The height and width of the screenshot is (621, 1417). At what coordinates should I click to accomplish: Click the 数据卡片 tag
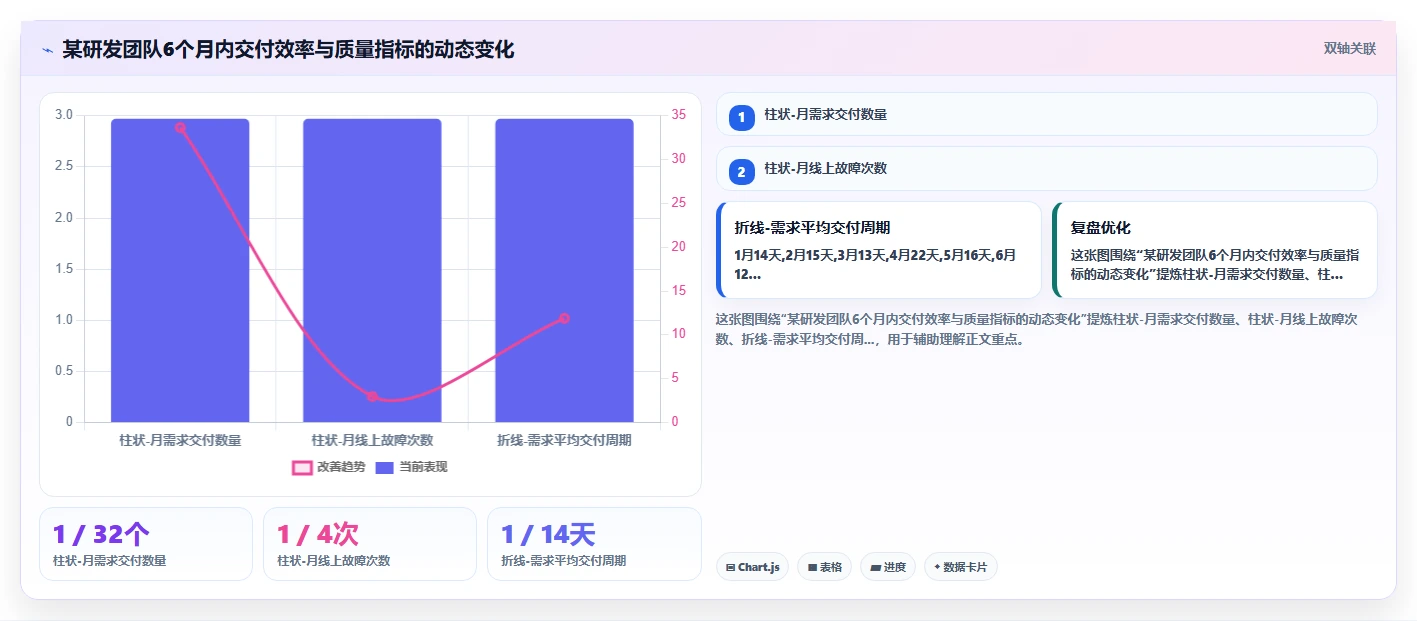pyautogui.click(x=961, y=567)
